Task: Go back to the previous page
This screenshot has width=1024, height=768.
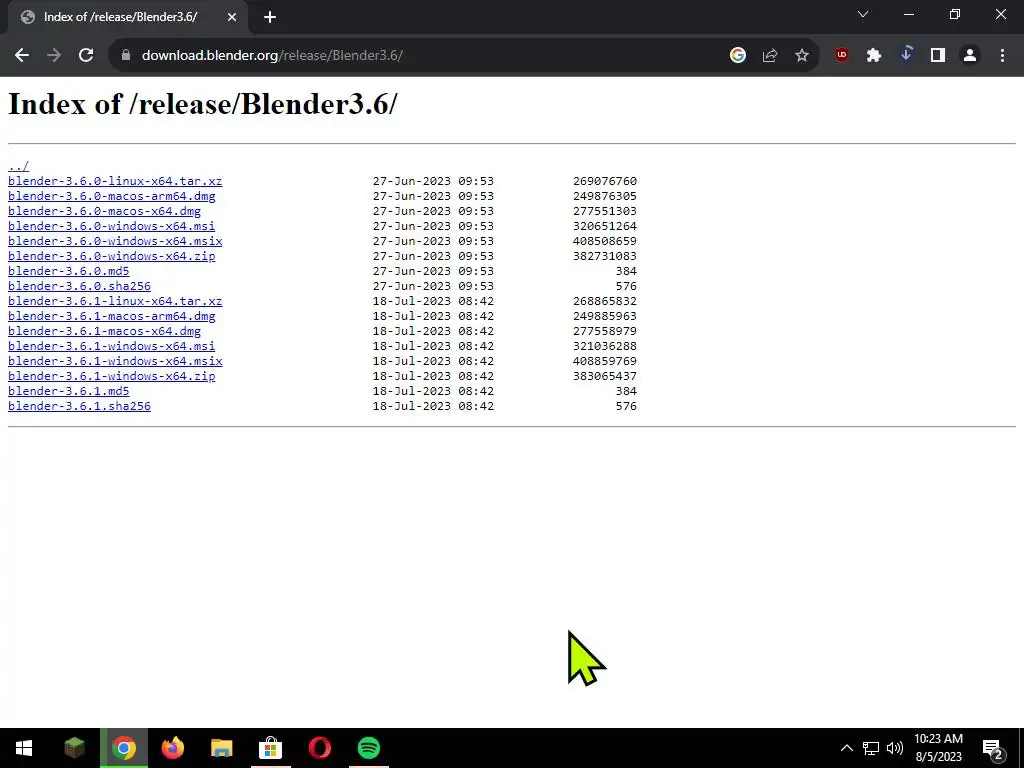Action: (x=22, y=56)
